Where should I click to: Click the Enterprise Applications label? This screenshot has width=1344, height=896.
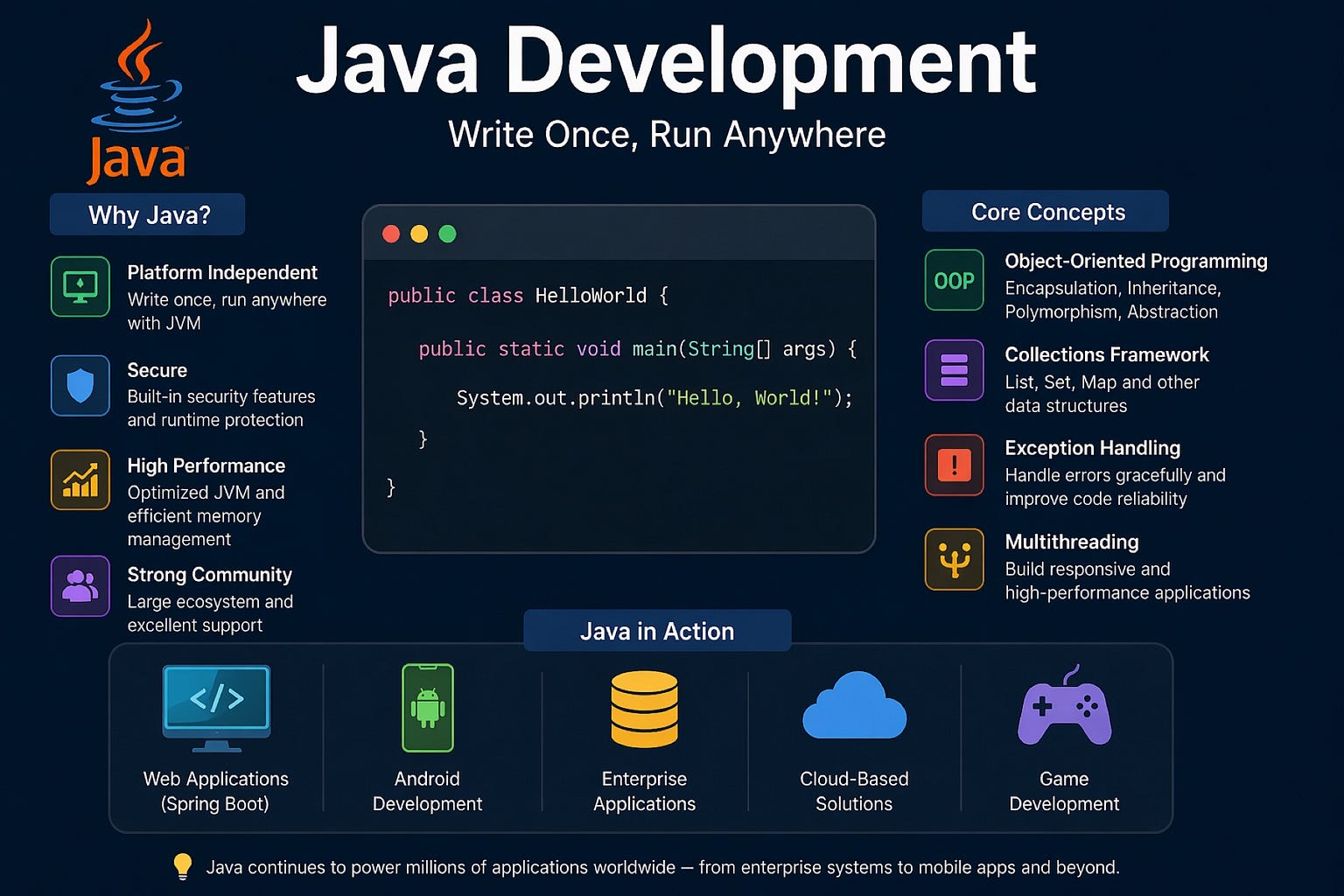tap(645, 791)
